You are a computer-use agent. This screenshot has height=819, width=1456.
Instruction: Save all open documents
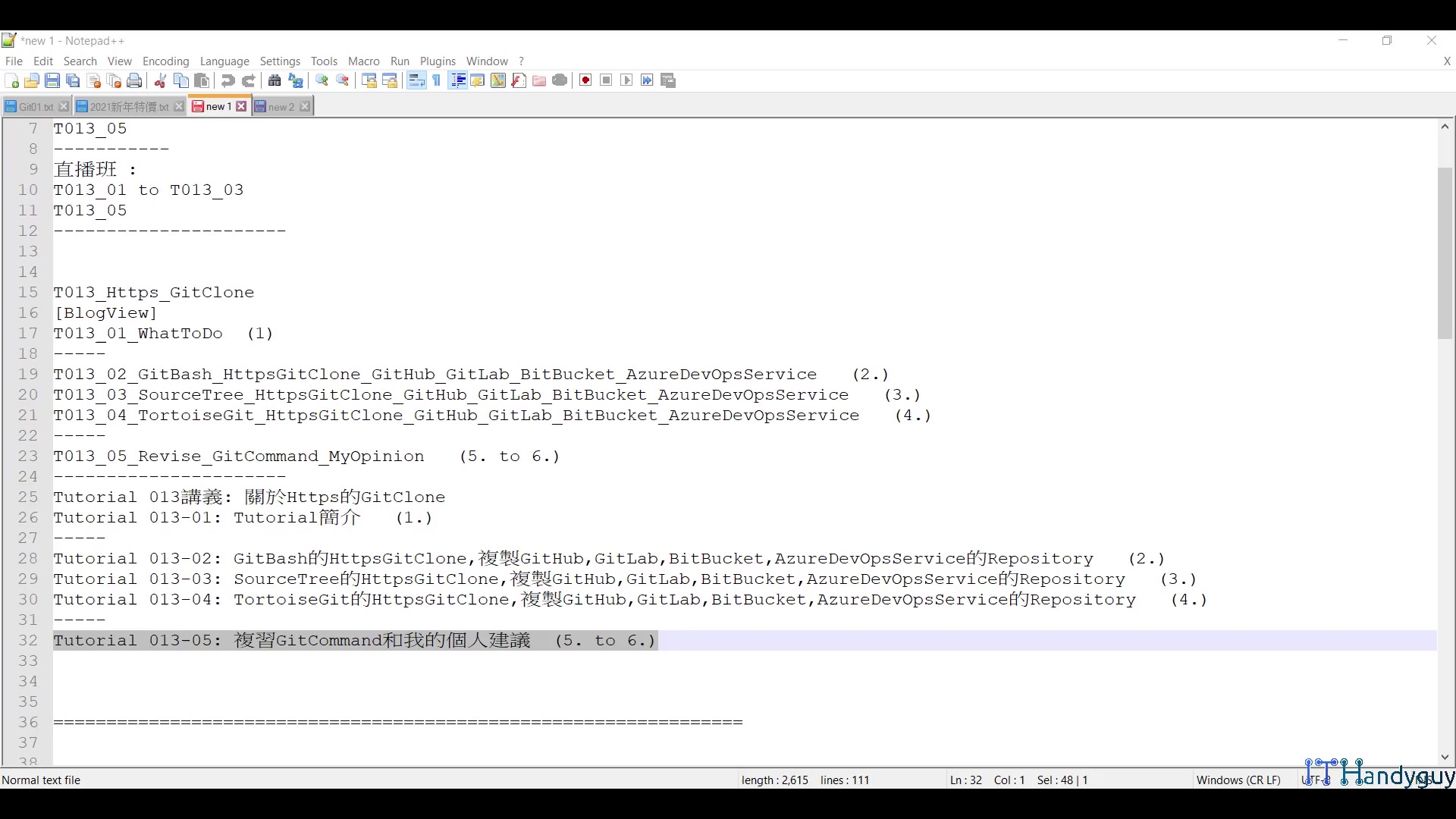73,80
